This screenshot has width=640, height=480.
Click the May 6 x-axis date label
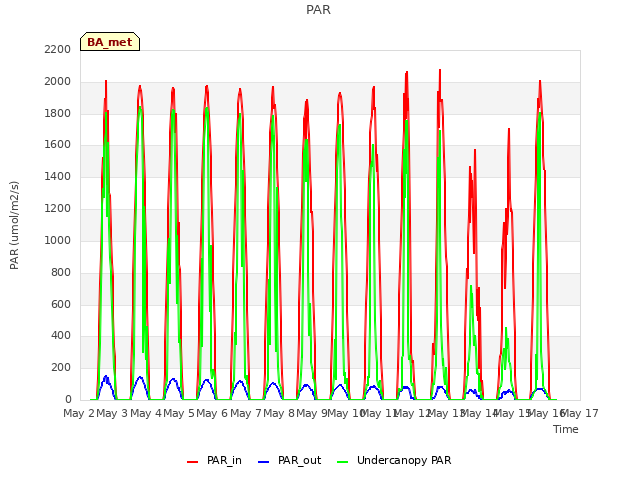click(212, 413)
